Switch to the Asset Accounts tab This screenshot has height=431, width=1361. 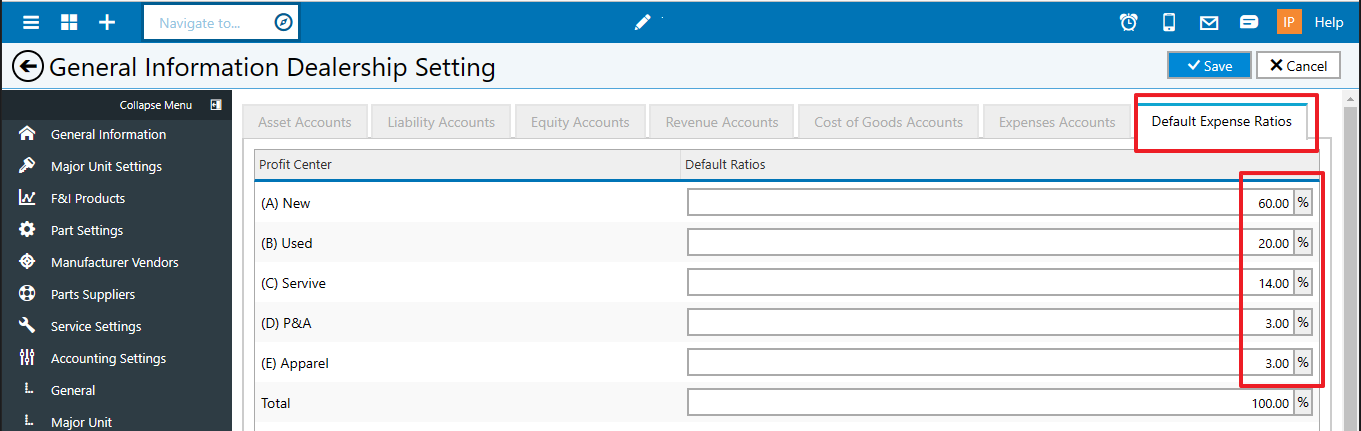[x=305, y=122]
